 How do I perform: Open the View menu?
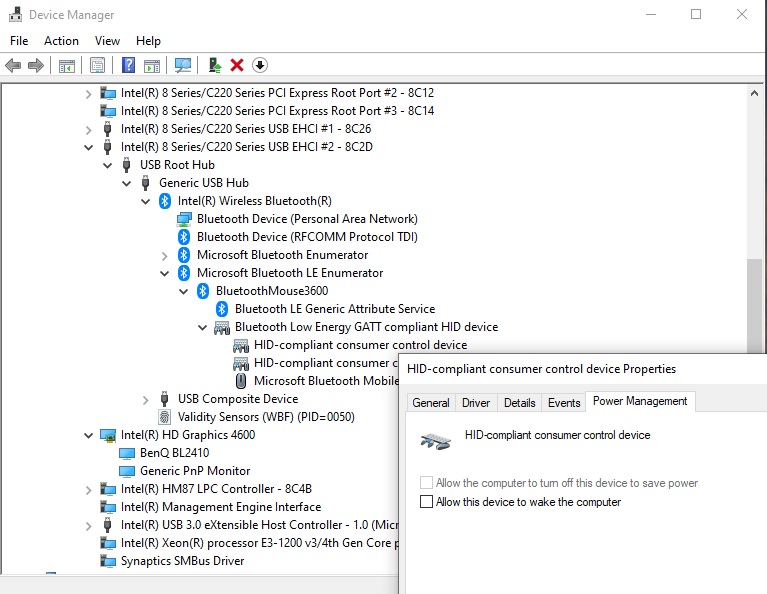coord(107,41)
